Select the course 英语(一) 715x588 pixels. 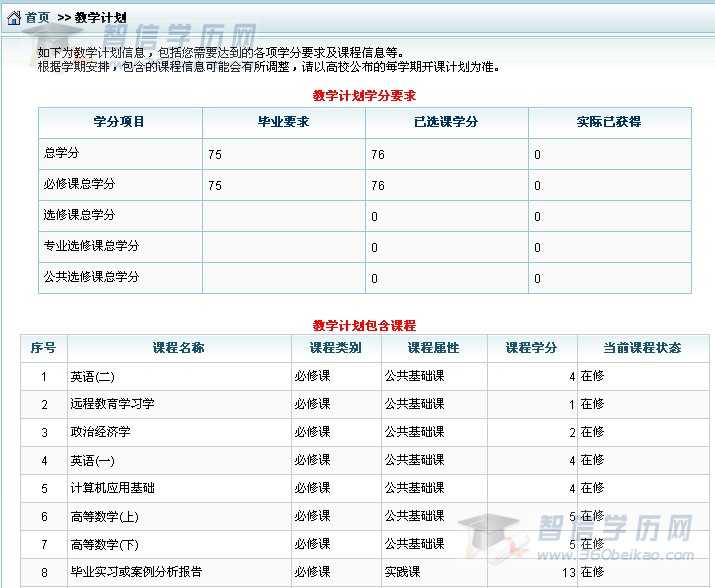coord(93,461)
